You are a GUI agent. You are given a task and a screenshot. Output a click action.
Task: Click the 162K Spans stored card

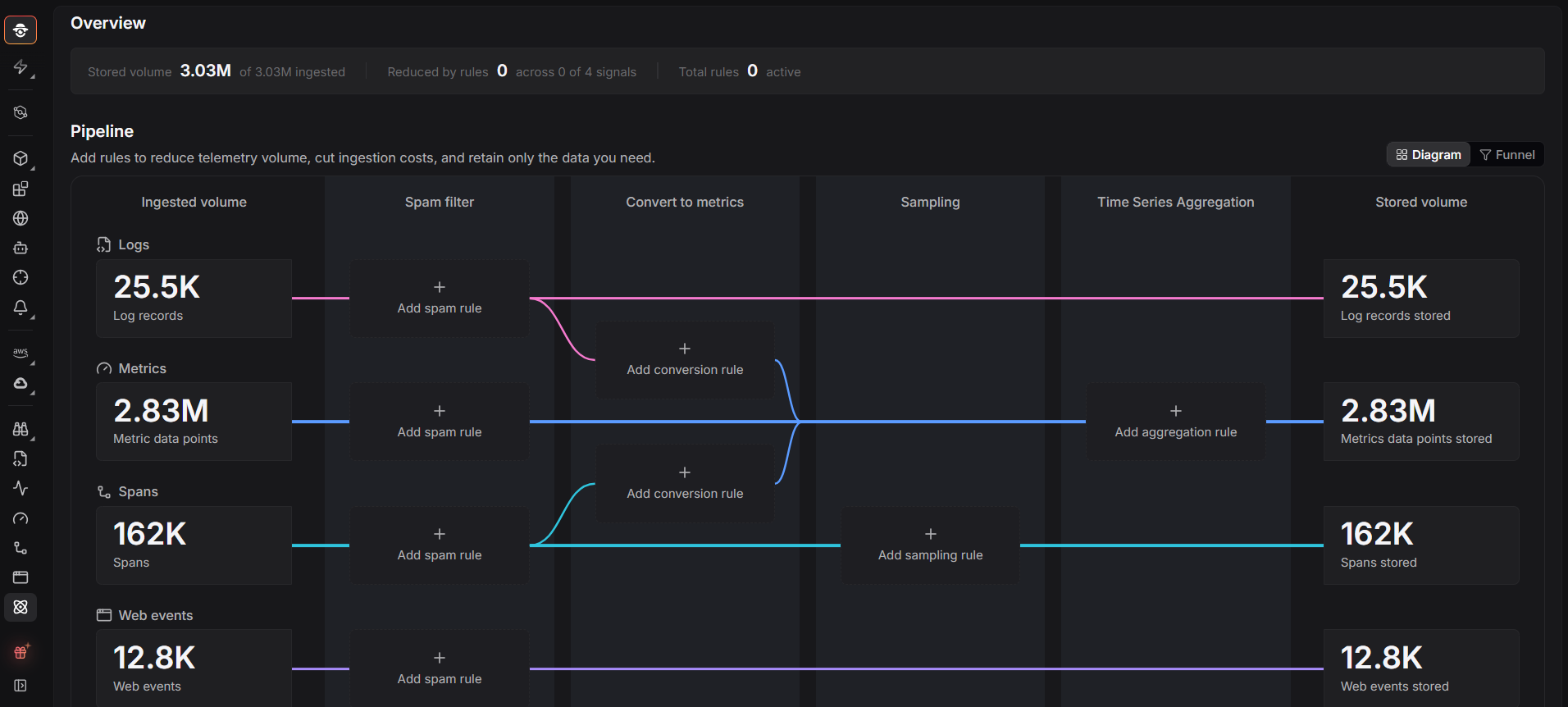pos(1421,545)
